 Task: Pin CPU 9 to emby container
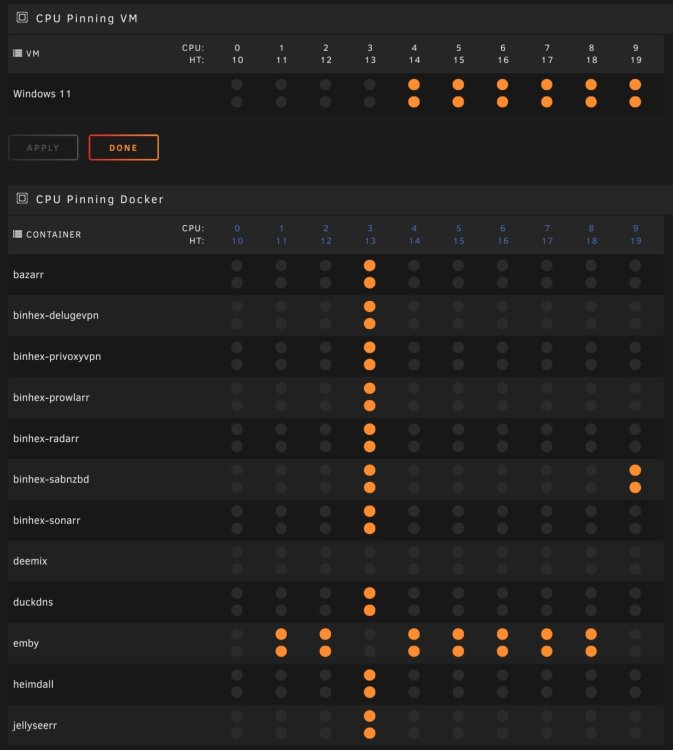[x=635, y=634]
